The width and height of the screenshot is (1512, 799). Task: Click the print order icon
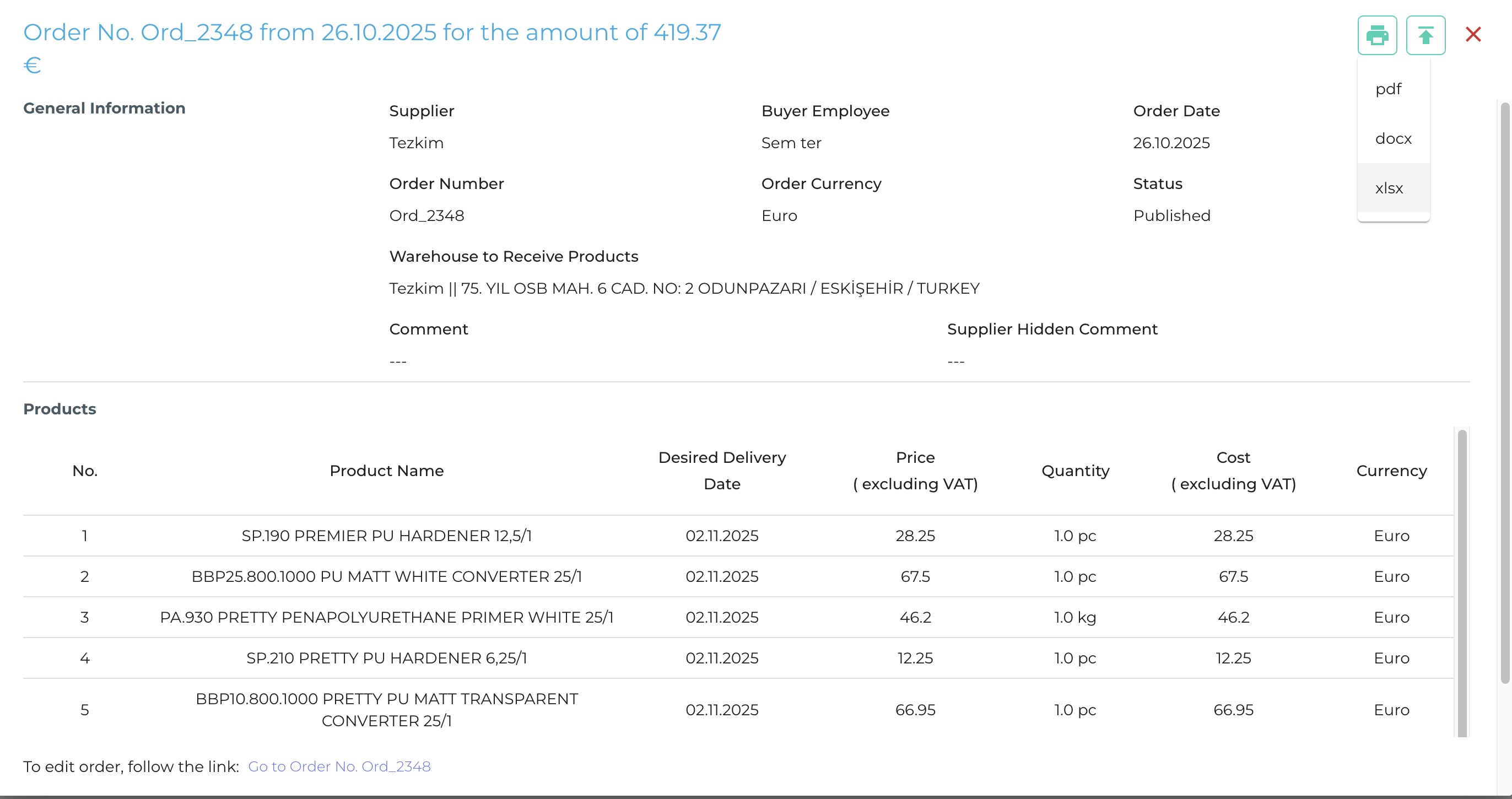tap(1378, 35)
